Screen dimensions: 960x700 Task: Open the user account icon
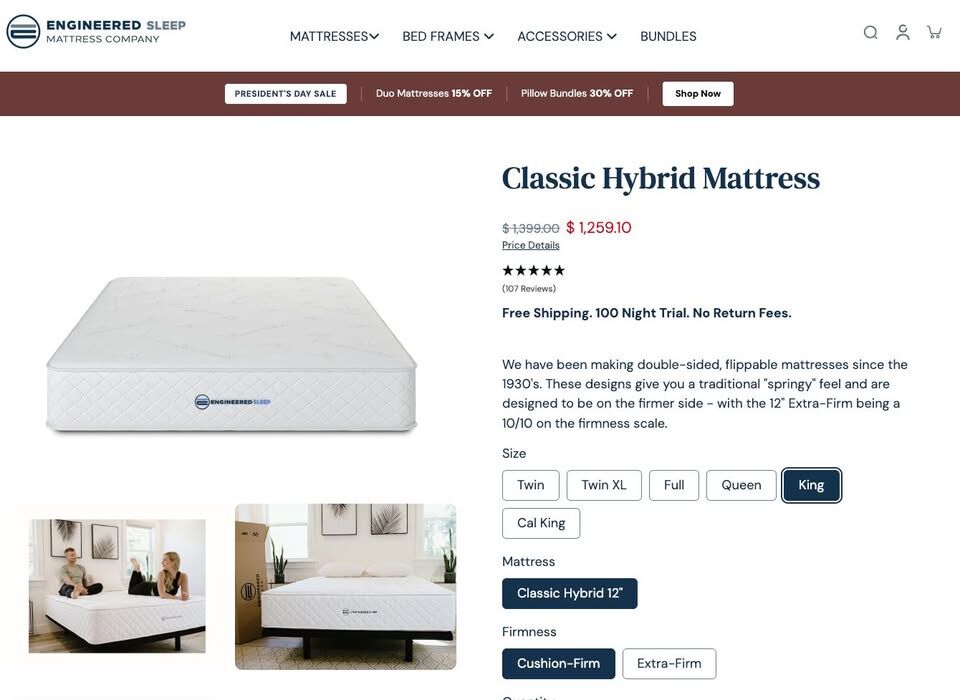tap(902, 32)
